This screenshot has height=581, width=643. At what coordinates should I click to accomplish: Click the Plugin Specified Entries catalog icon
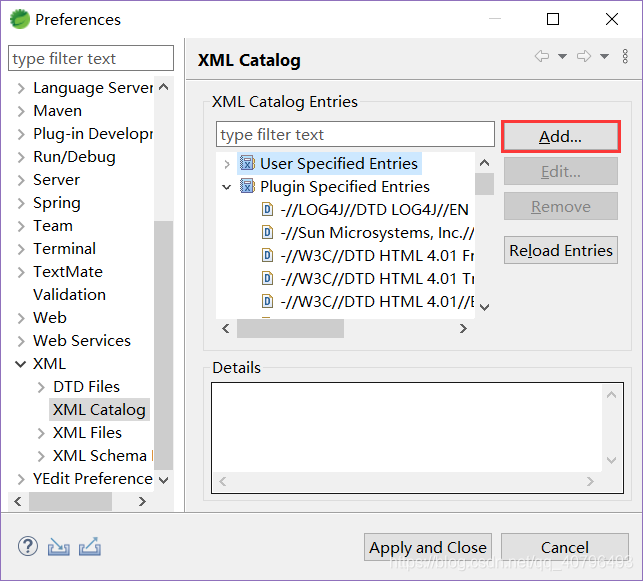[247, 186]
